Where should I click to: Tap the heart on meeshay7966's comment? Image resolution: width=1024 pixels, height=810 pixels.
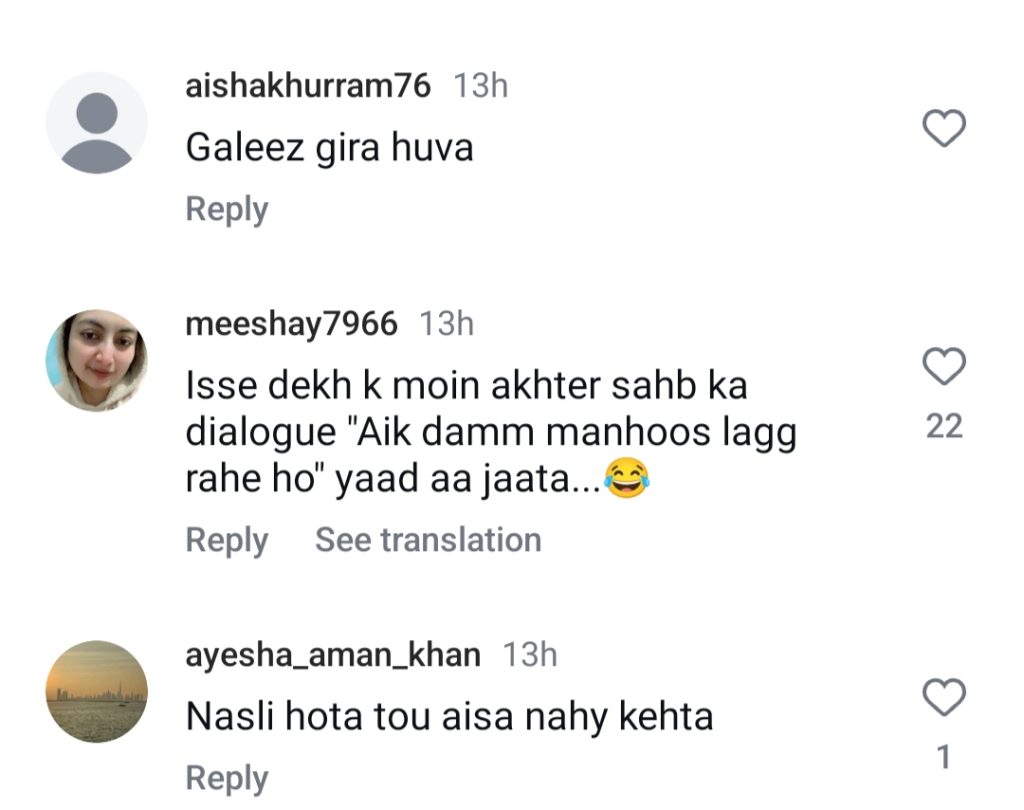(x=943, y=367)
